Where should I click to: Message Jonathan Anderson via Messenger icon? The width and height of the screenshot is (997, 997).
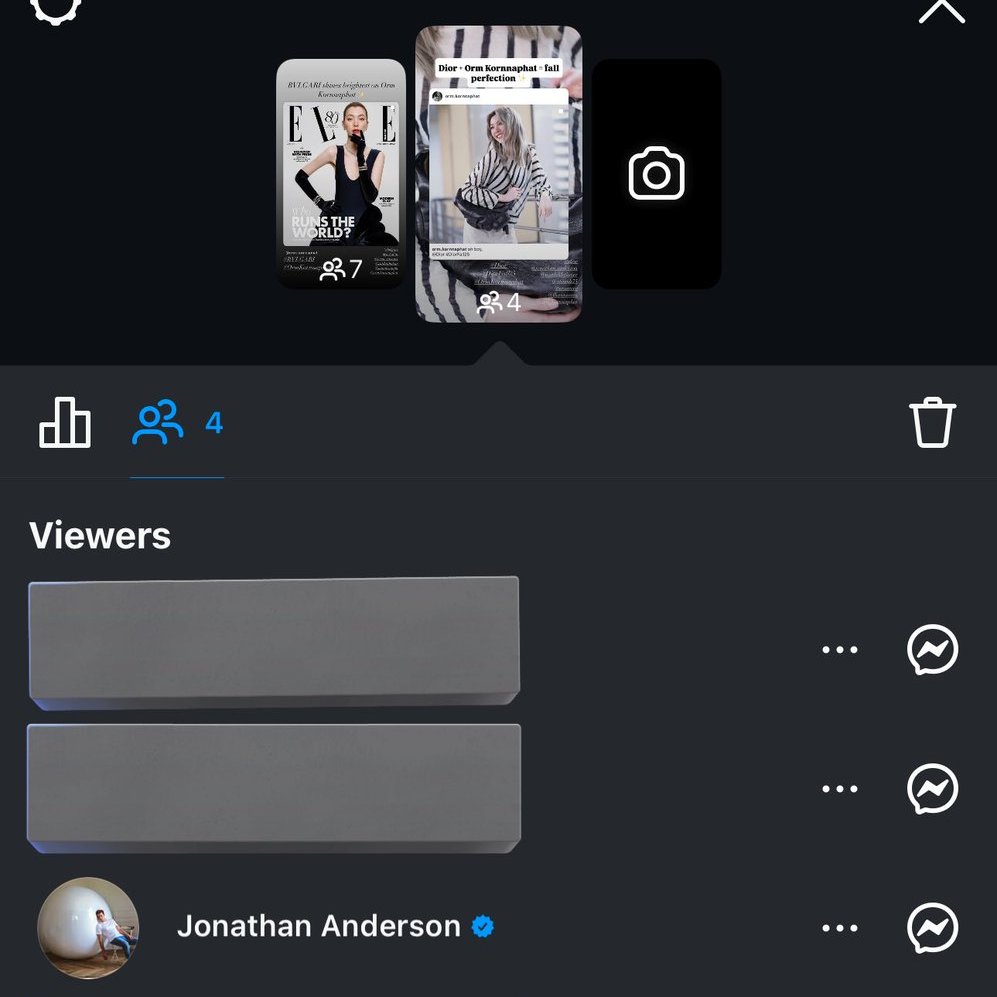[932, 928]
